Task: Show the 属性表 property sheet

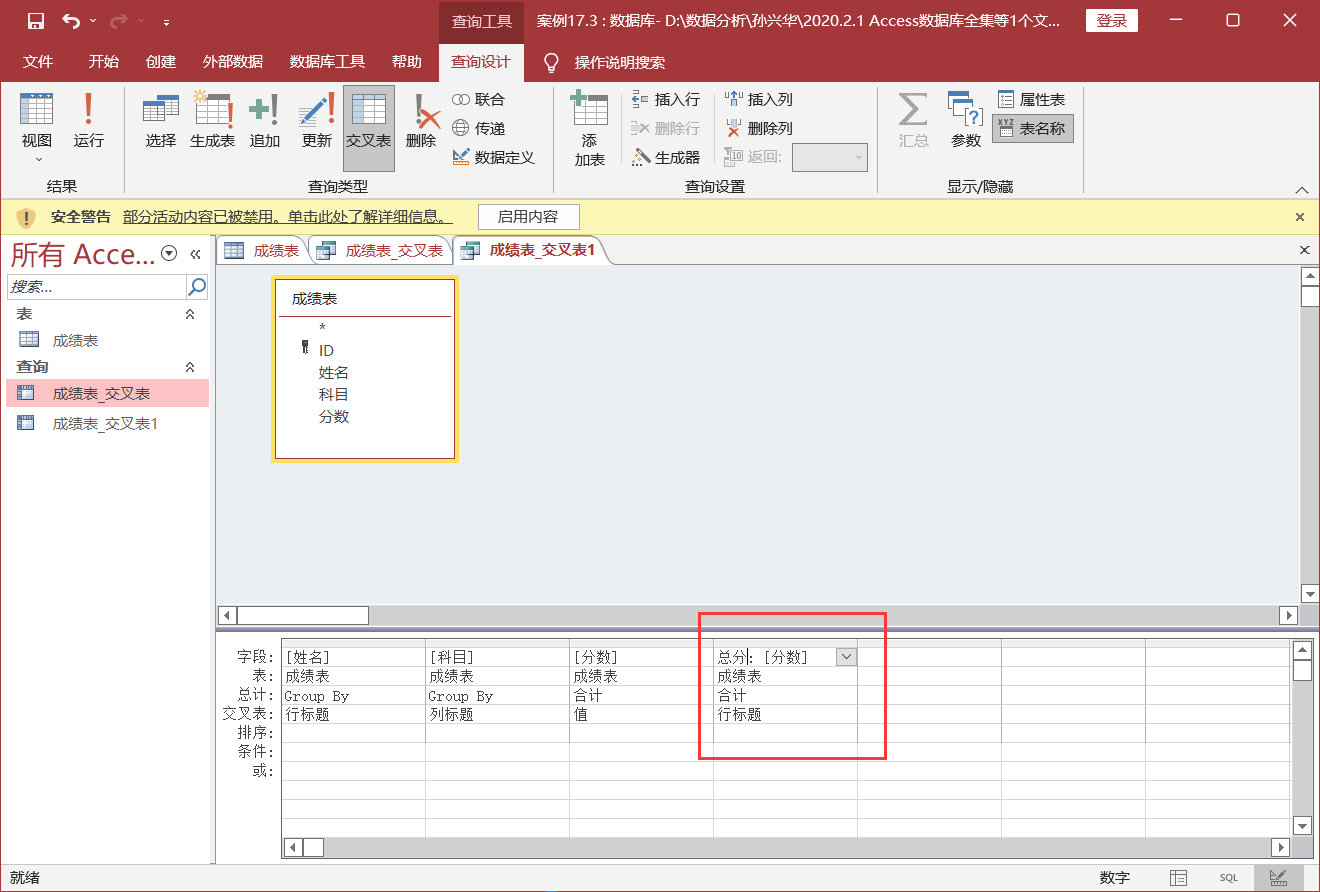Action: (x=1032, y=99)
